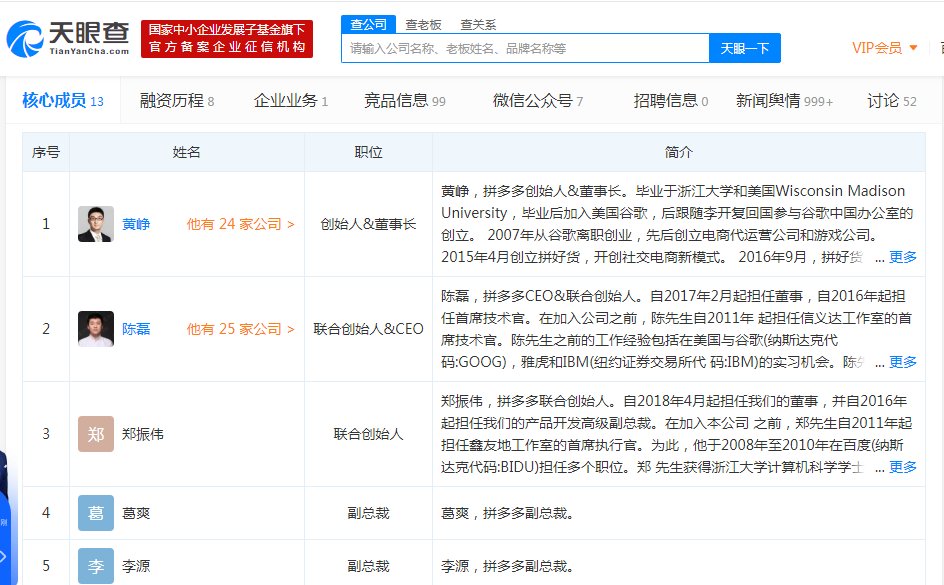Expand the VIP会员 dropdown menu

point(884,48)
